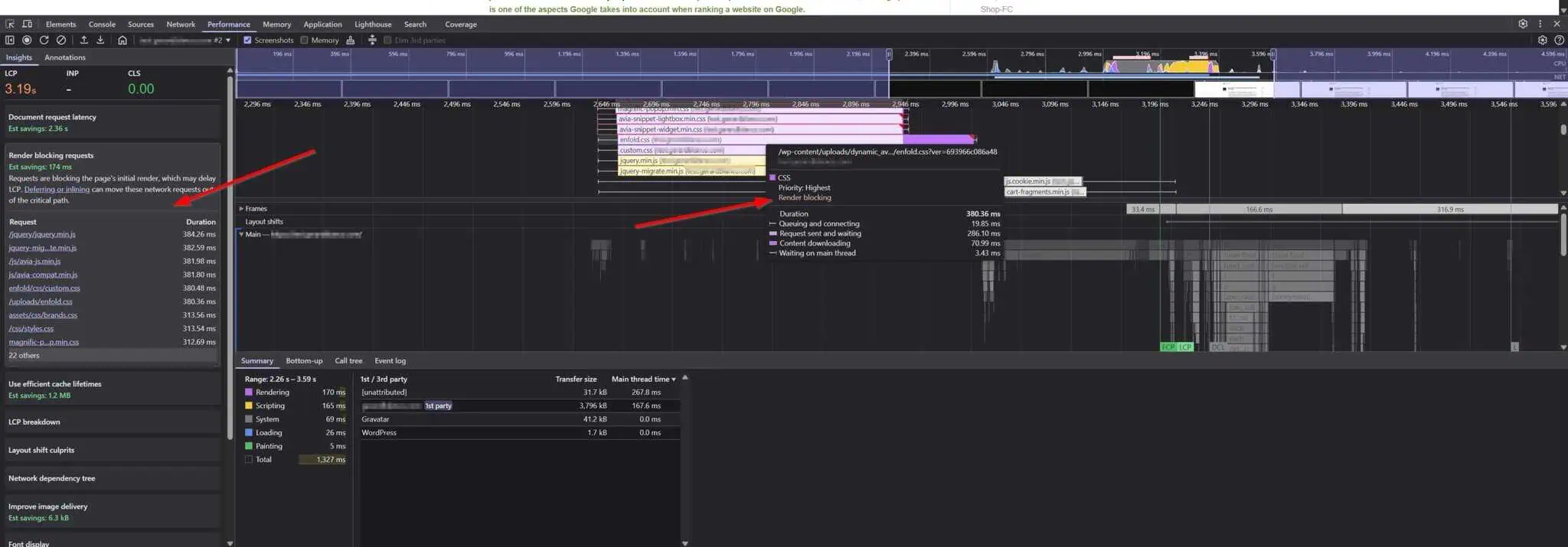
Task: Clear the current performance recording
Action: (61, 40)
